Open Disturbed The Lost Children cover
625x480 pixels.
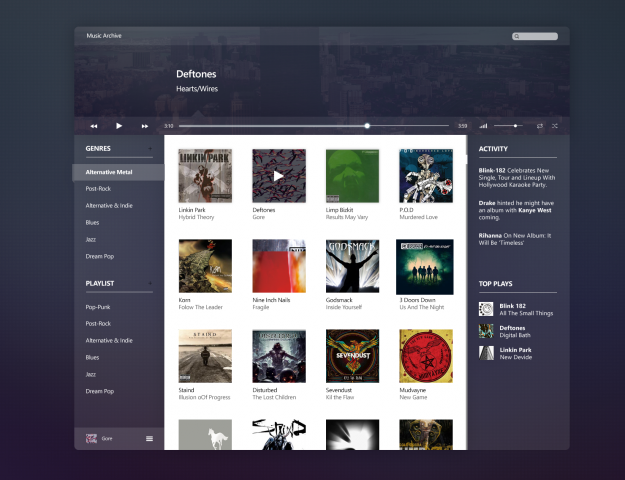pos(279,356)
